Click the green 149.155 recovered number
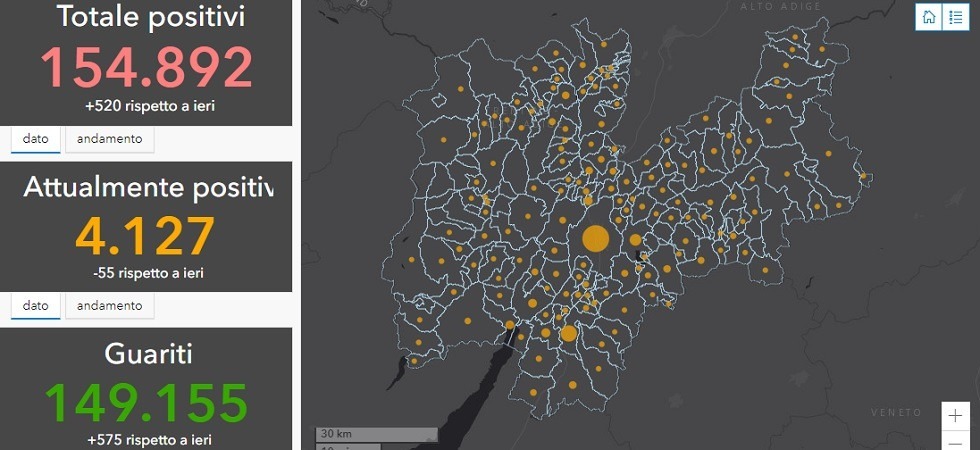Screen dimensions: 980x450 click(x=146, y=402)
